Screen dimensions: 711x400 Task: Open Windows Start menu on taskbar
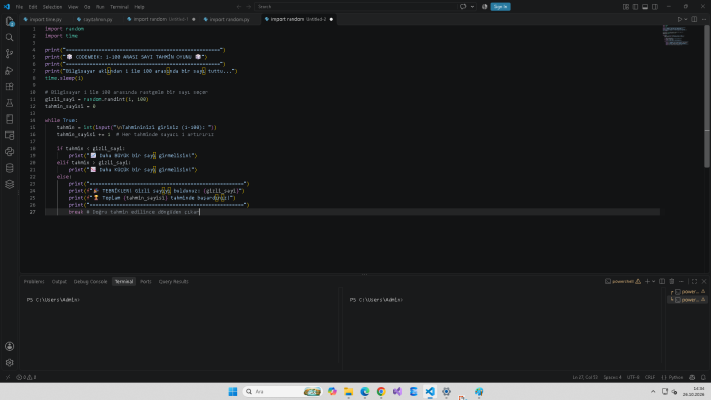[233, 391]
